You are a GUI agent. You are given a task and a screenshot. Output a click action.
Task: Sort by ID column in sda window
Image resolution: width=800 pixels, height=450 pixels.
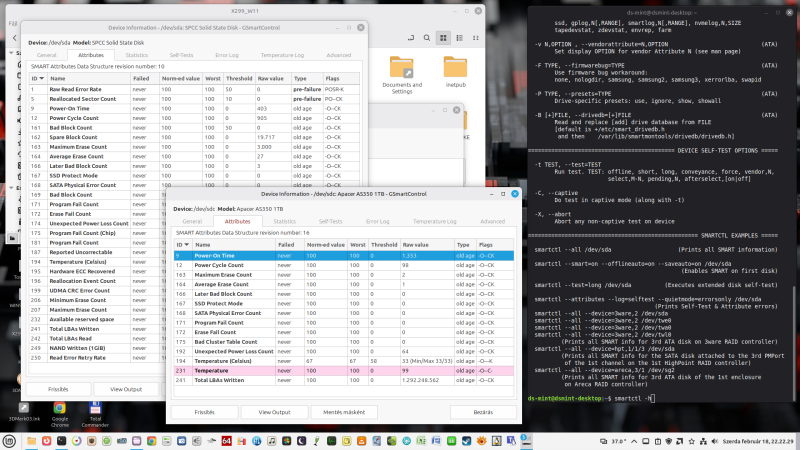38,79
